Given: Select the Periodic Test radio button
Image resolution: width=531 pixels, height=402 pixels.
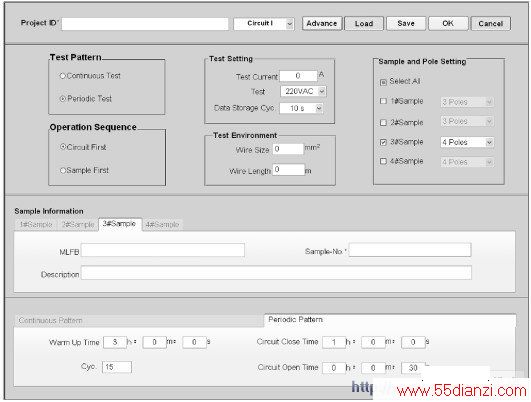Looking at the screenshot, I should coord(62,99).
